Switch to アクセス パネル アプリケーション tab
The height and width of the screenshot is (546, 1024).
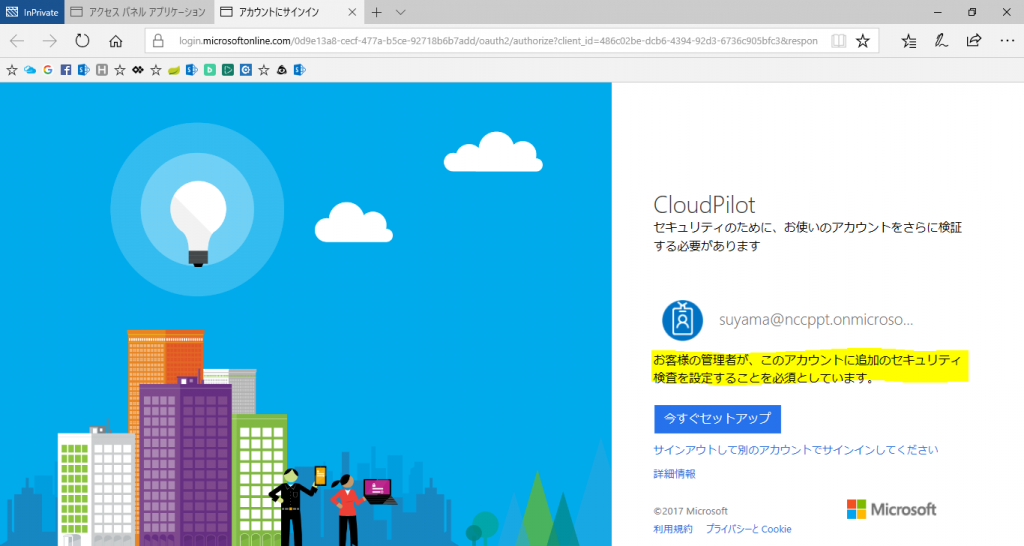click(139, 12)
